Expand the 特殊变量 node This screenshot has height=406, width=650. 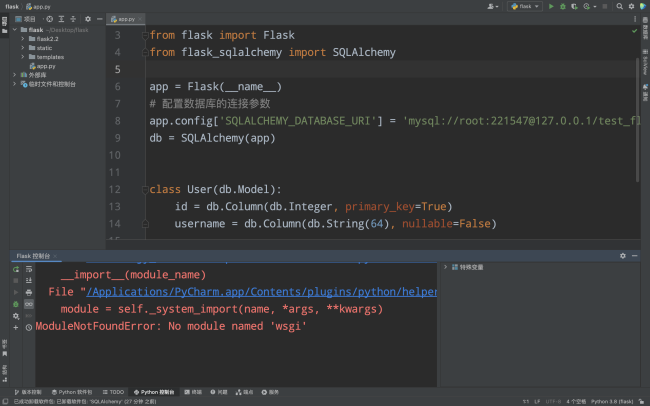446,267
